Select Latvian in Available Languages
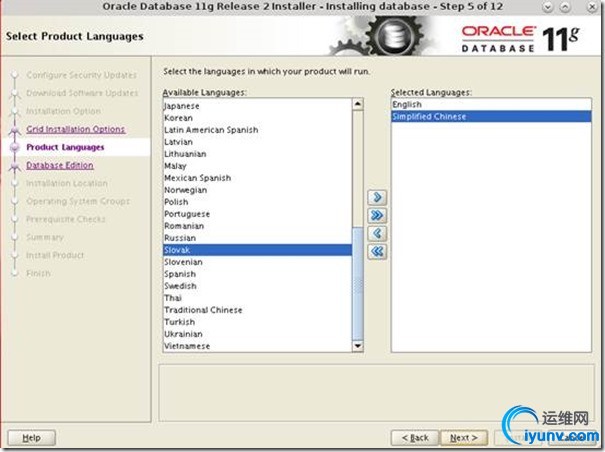Screen dimensions: 605x452 point(257,142)
